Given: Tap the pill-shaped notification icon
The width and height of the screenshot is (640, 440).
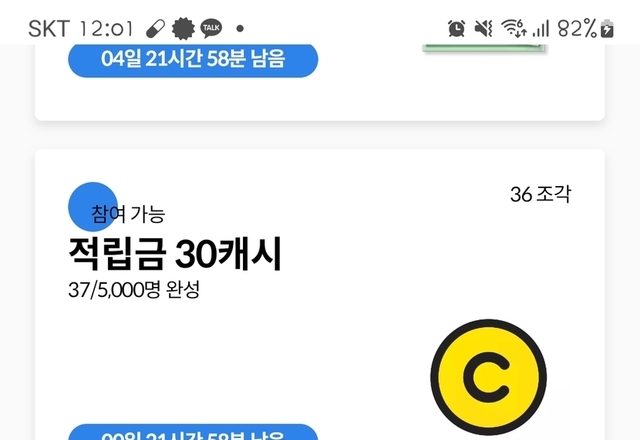Looking at the screenshot, I should [x=156, y=29].
